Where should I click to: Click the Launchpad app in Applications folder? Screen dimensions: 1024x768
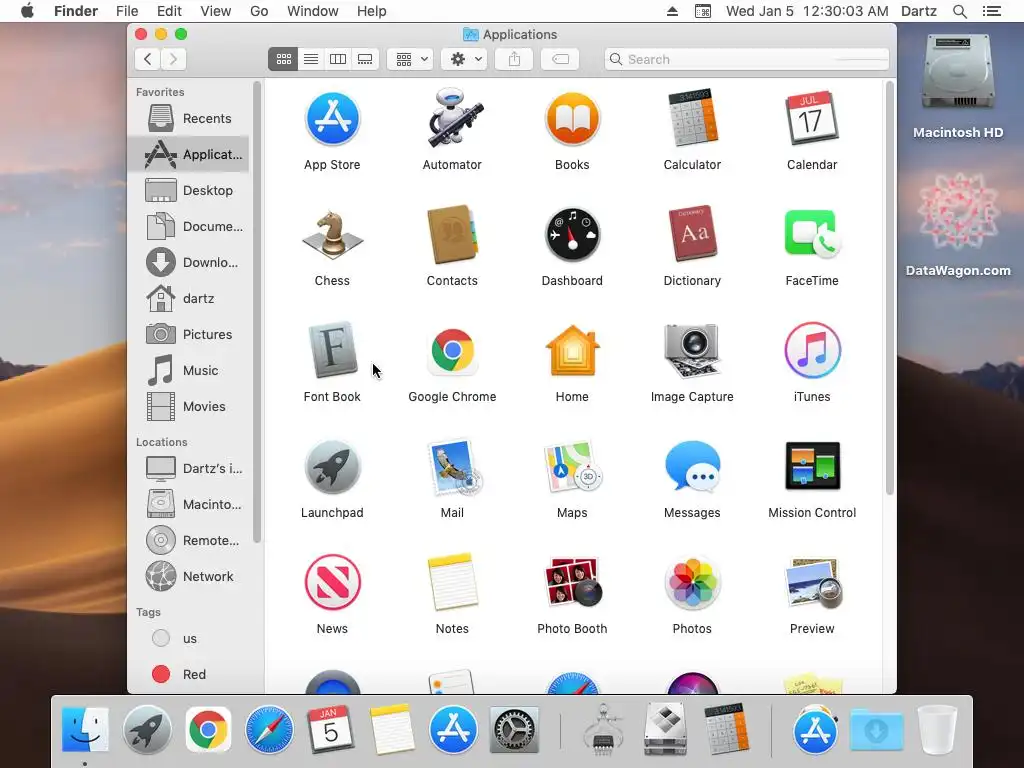332,467
